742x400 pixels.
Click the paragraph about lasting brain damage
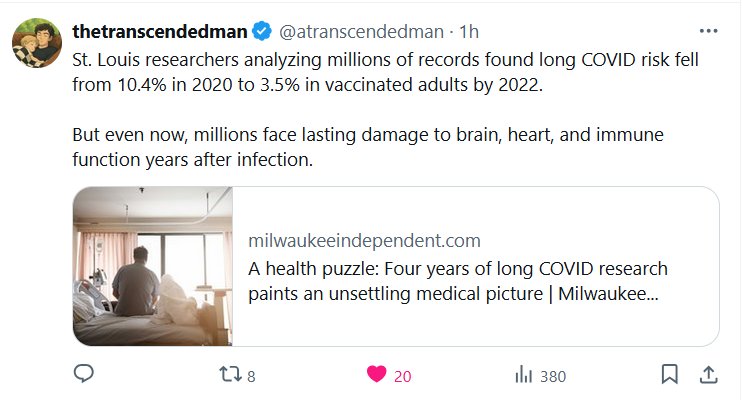[x=368, y=146]
